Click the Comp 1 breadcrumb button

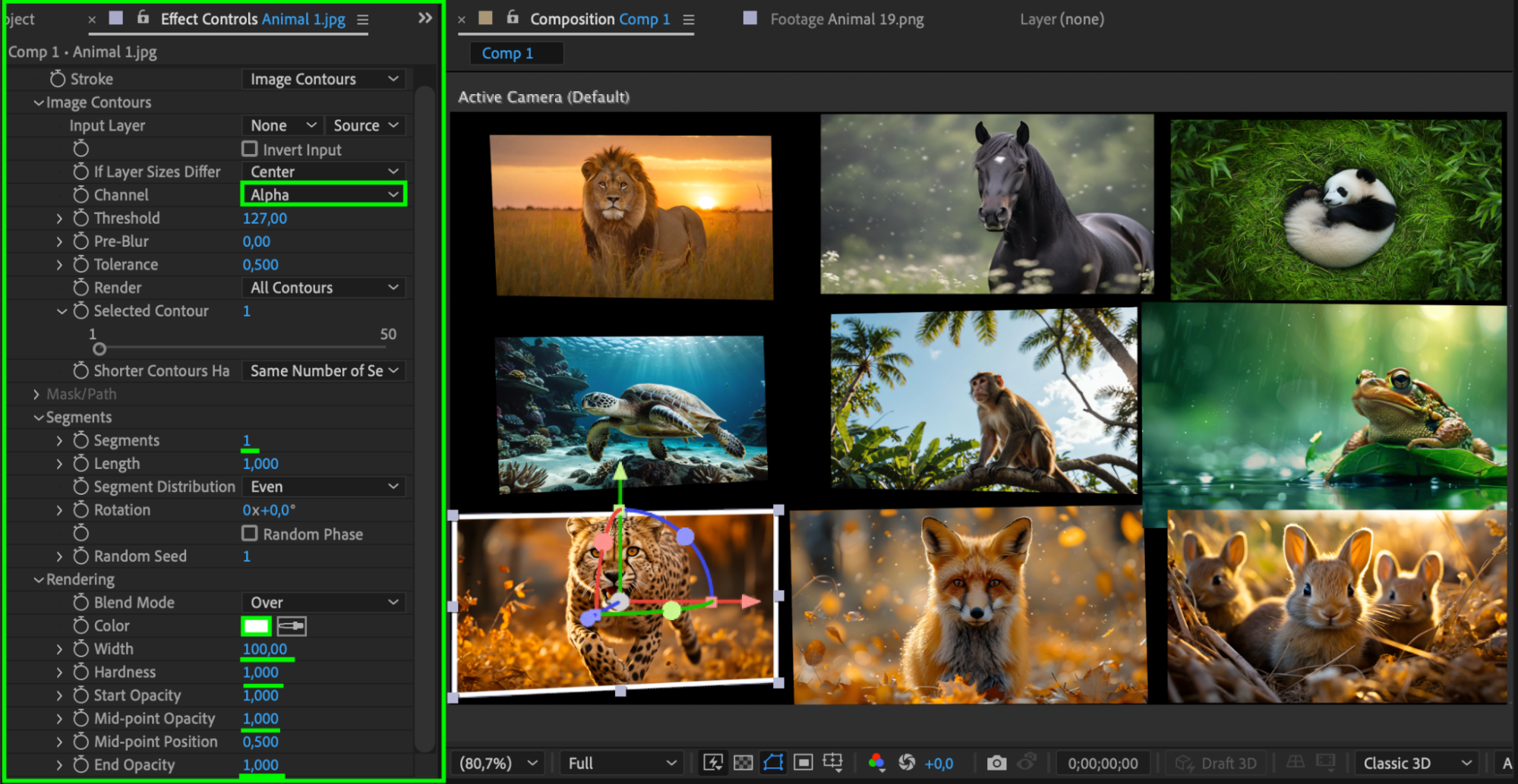[x=508, y=53]
